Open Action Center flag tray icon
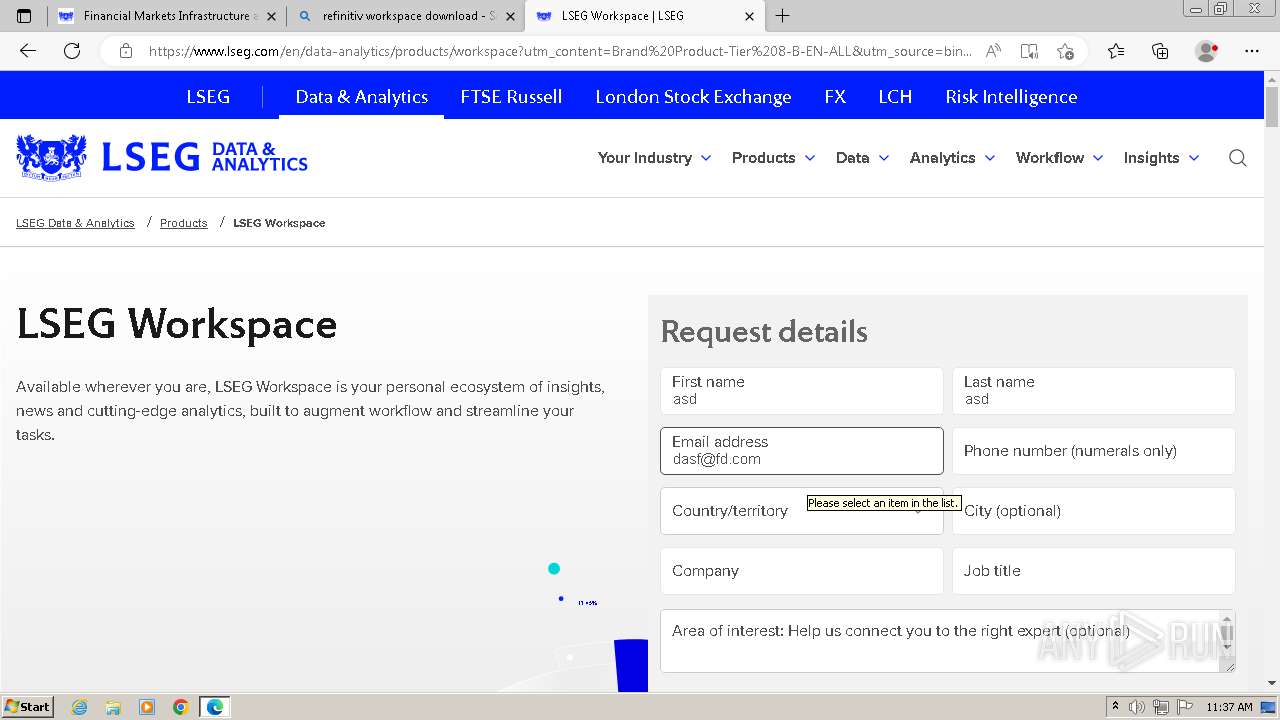This screenshot has width=1280, height=720. click(1183, 707)
